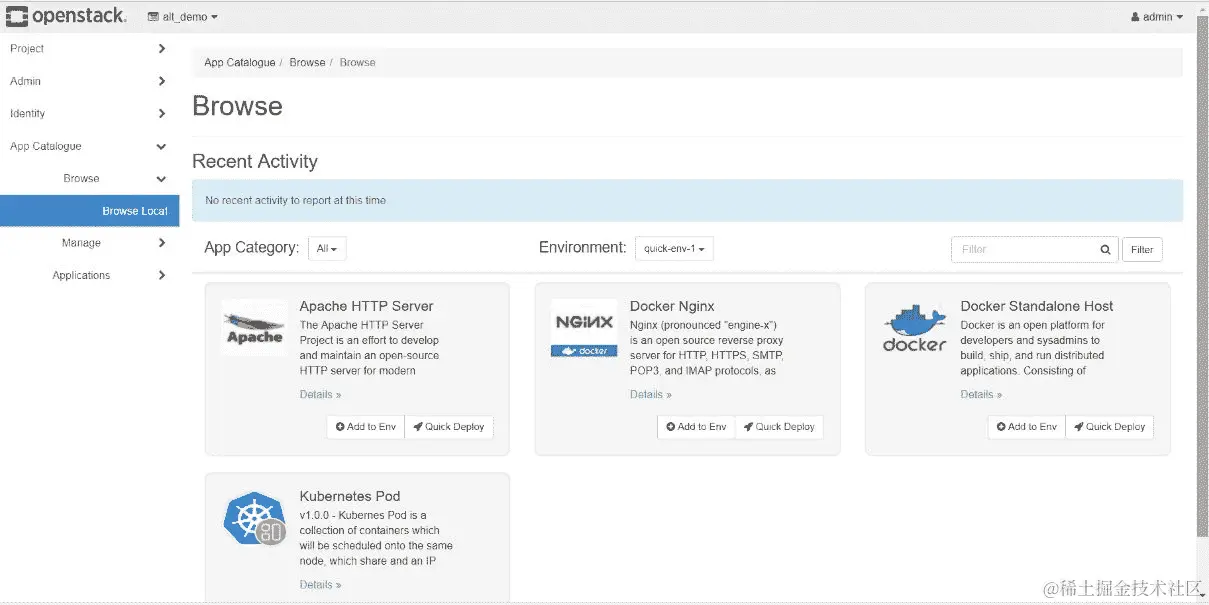Click the Kubernetes Pod title
The height and width of the screenshot is (605, 1209).
pos(350,496)
